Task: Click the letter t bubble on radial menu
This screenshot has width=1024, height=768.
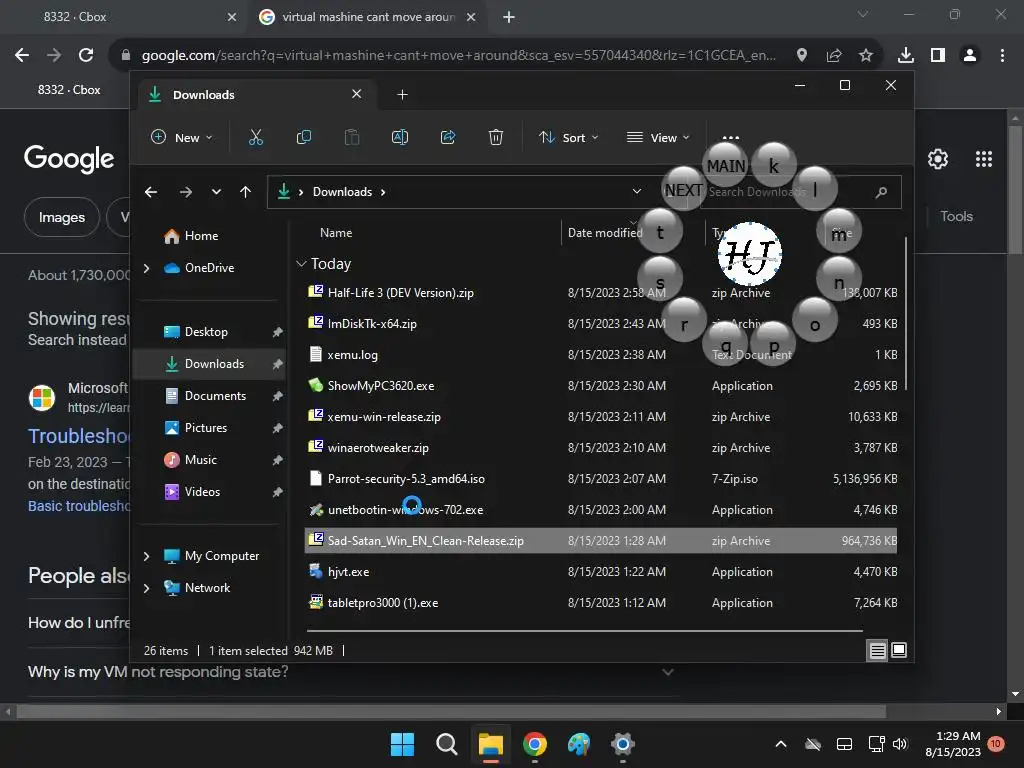Action: 660,232
